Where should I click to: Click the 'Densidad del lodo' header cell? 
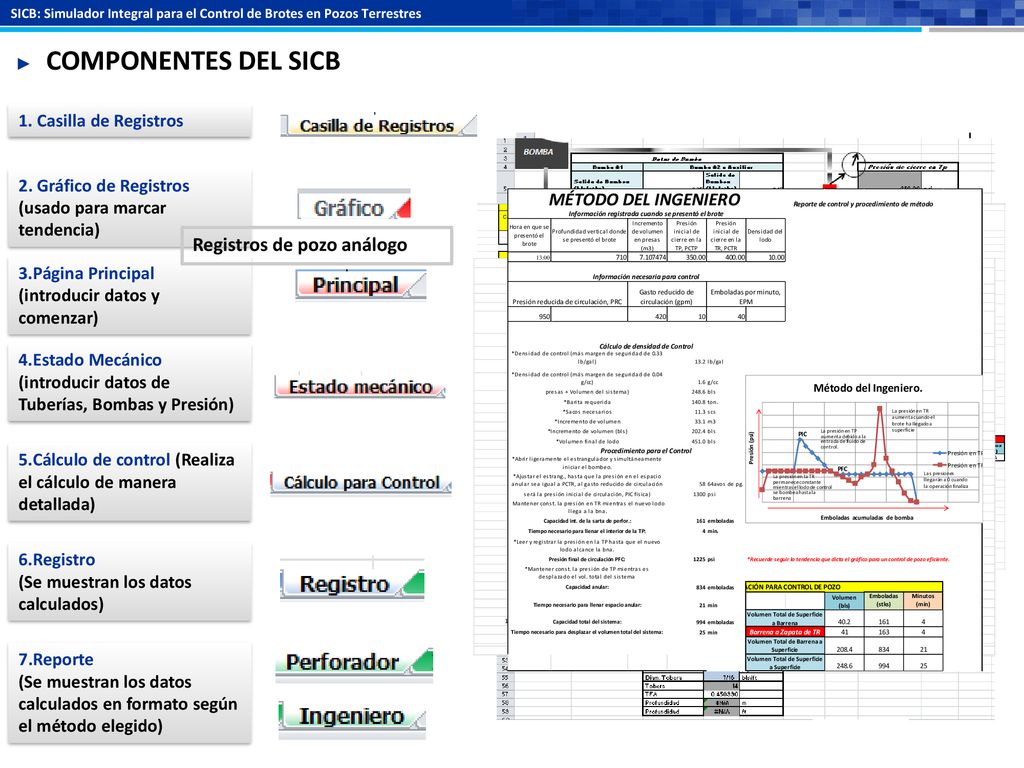coord(765,236)
